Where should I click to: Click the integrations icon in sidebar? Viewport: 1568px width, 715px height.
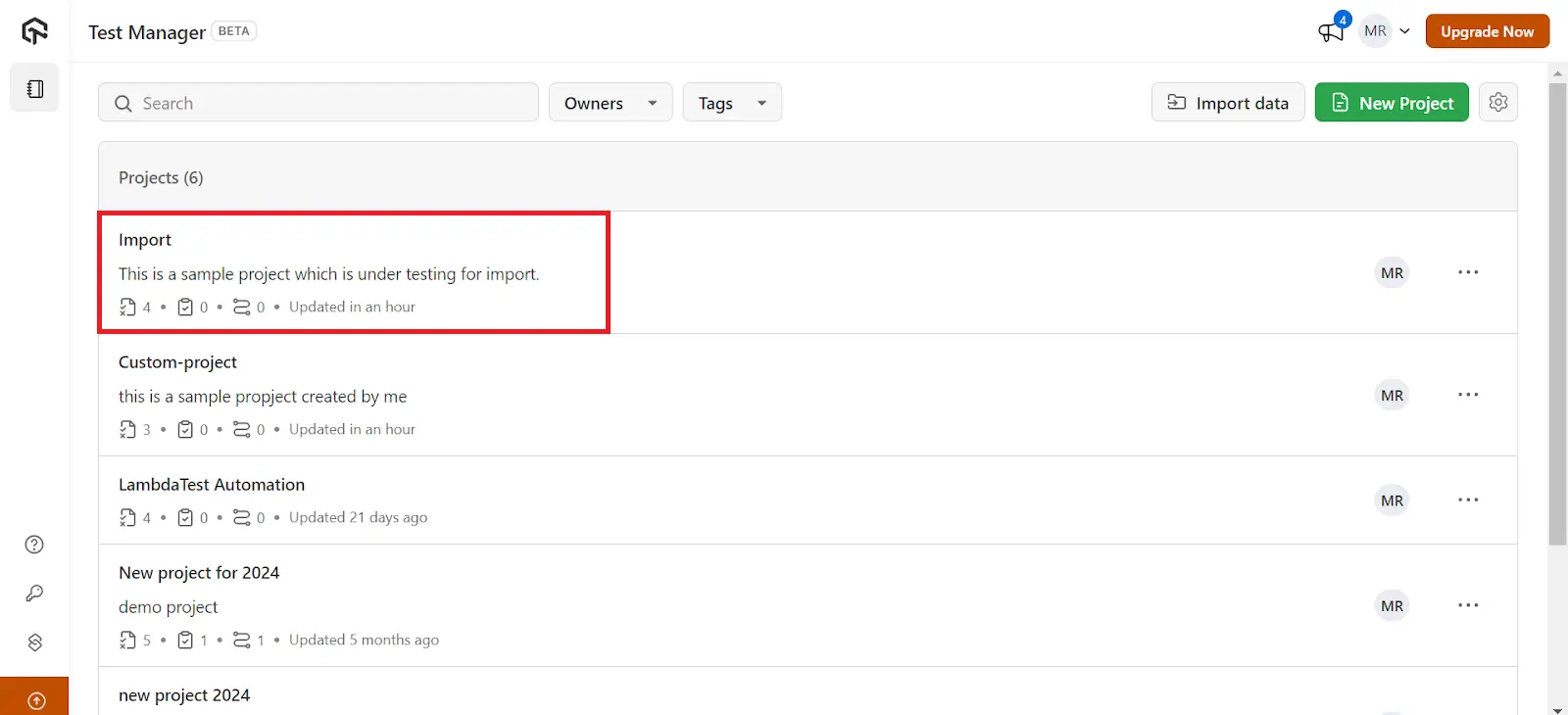34,643
